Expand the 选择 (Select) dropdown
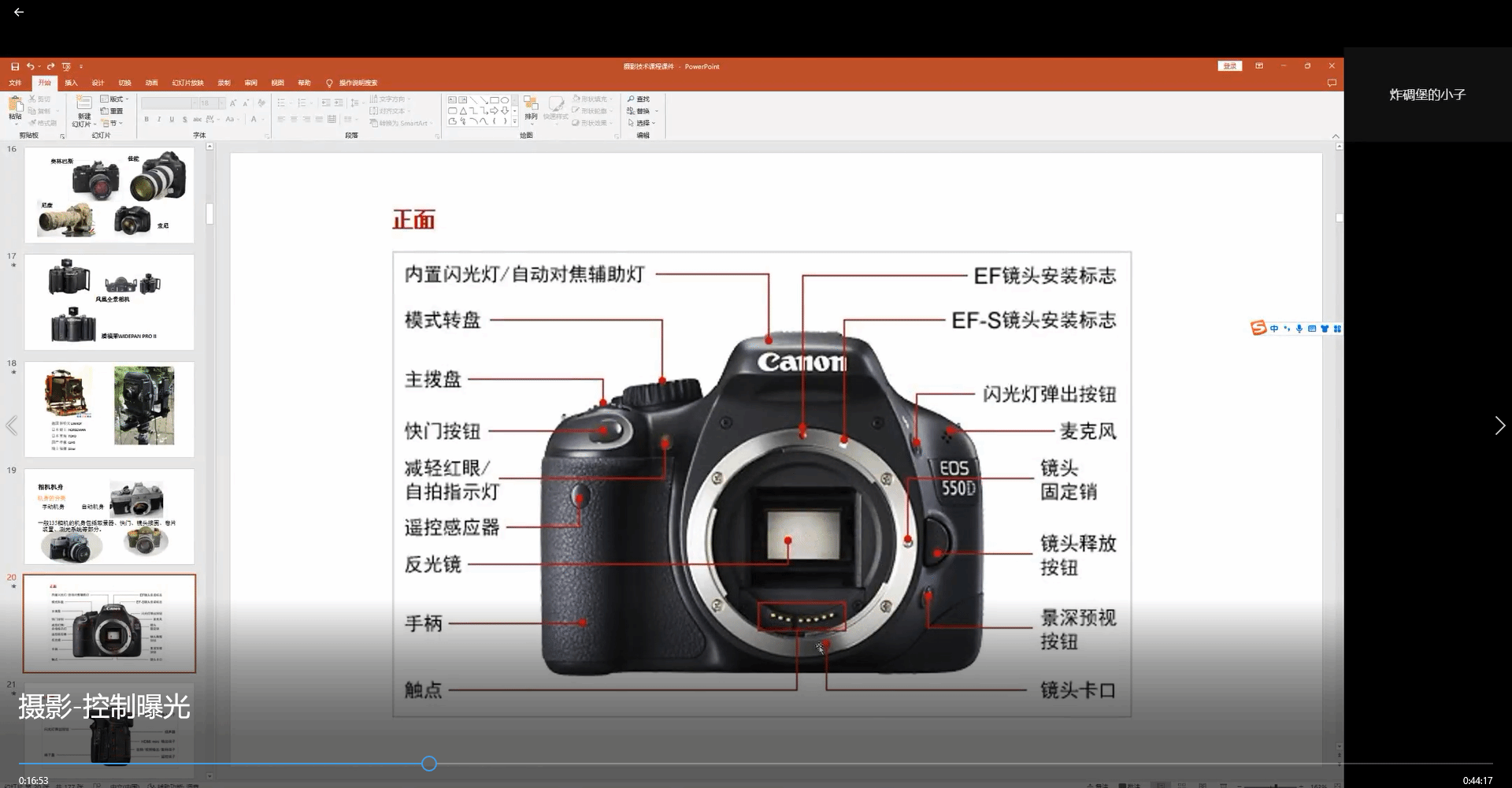This screenshot has height=788, width=1512. click(643, 123)
